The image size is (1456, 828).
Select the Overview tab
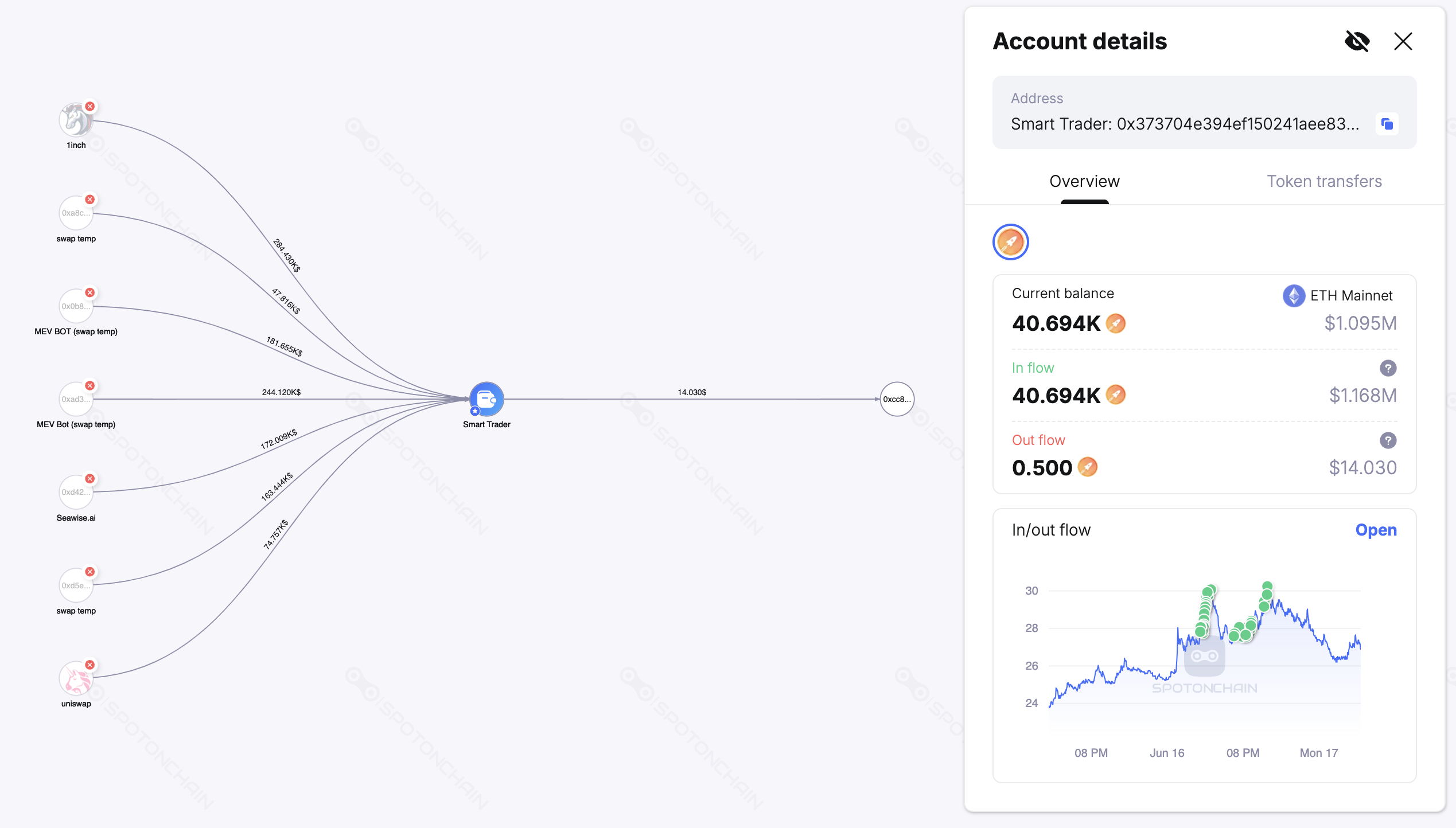pos(1084,181)
